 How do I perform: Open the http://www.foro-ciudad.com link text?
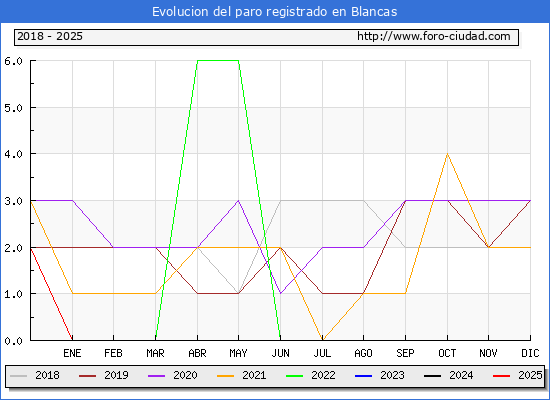click(434, 36)
